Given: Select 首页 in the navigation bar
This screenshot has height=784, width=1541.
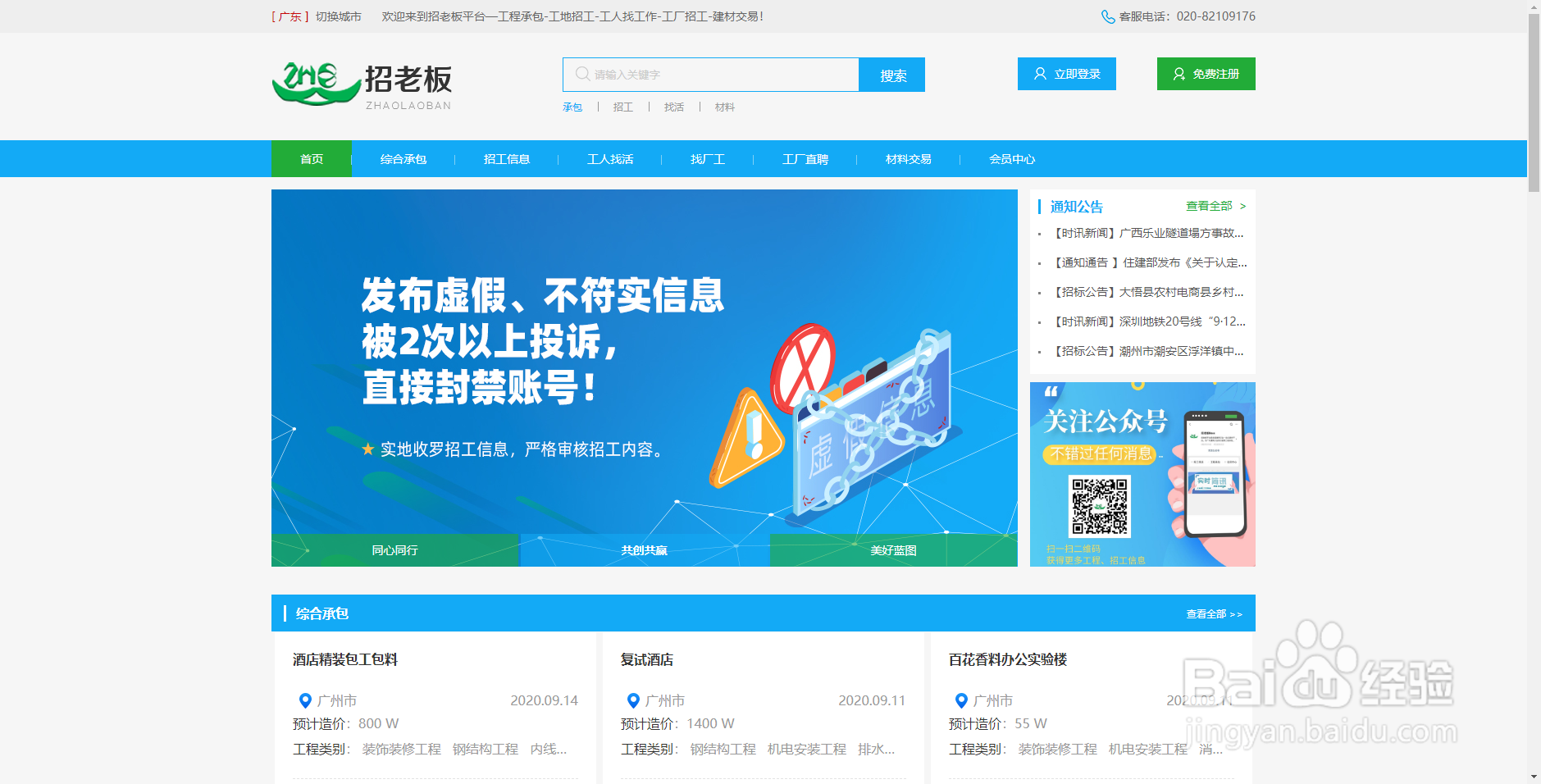Looking at the screenshot, I should (x=311, y=159).
